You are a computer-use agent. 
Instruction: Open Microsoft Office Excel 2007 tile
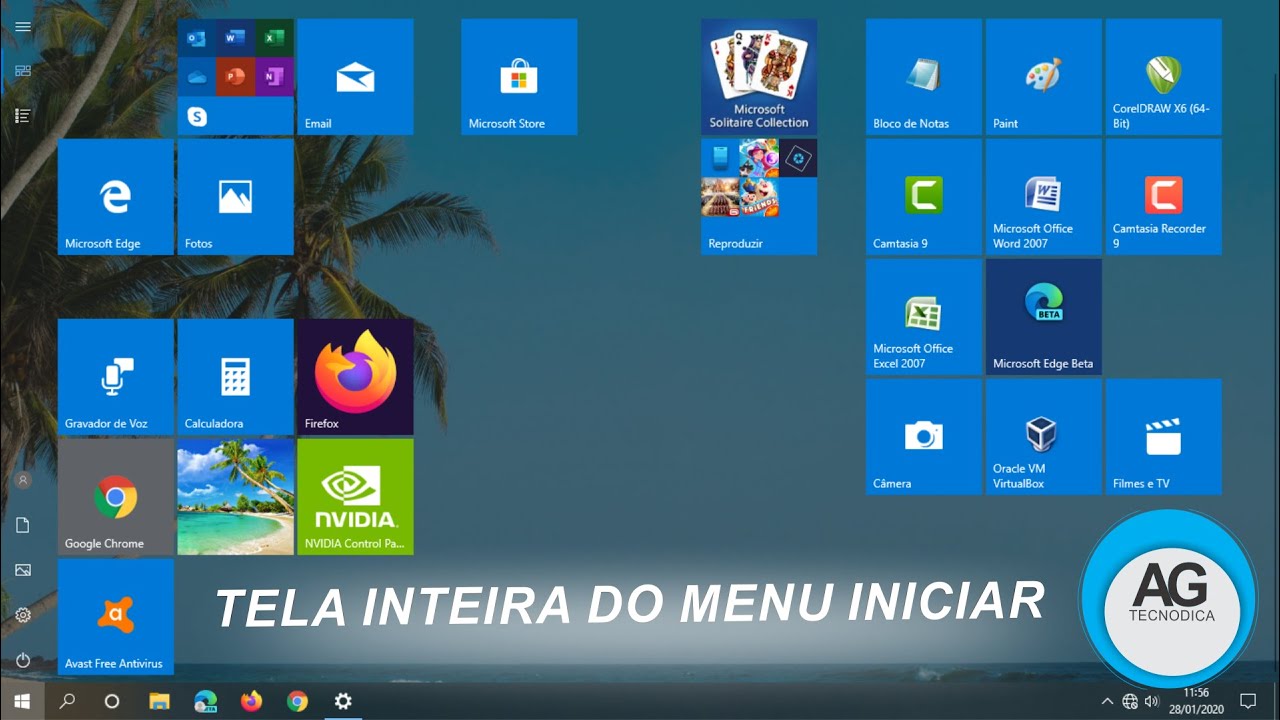click(x=923, y=317)
